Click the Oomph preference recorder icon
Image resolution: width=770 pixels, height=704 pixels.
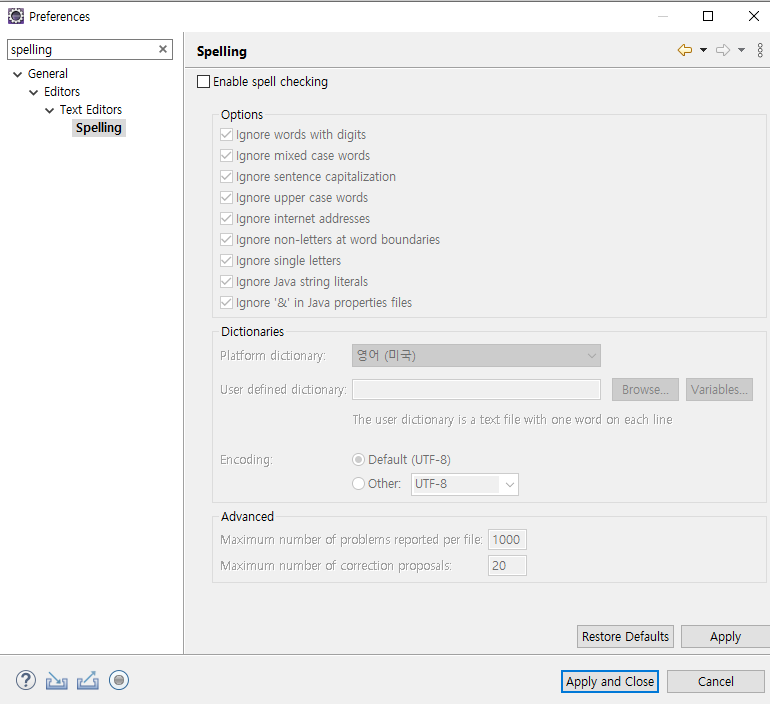(x=119, y=680)
